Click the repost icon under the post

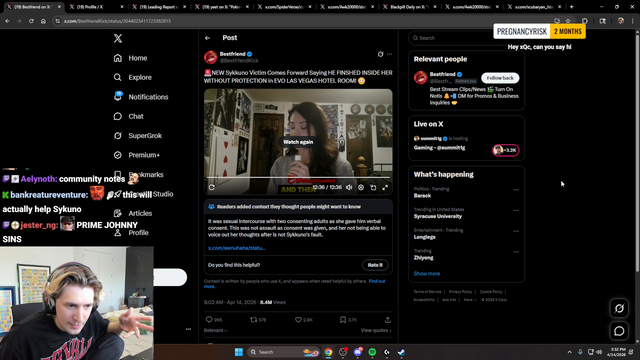tap(253, 320)
